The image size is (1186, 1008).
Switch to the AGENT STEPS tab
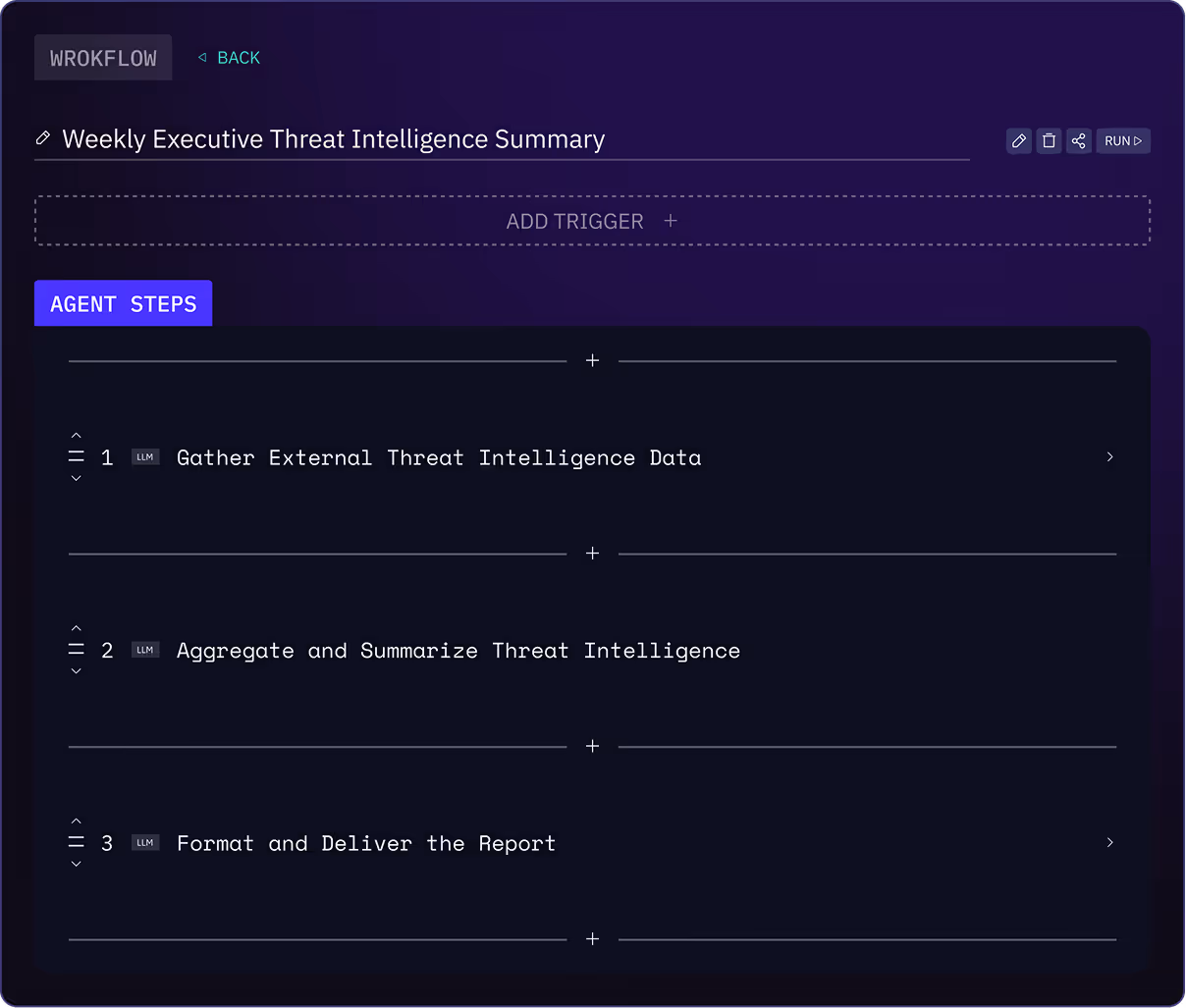(123, 303)
